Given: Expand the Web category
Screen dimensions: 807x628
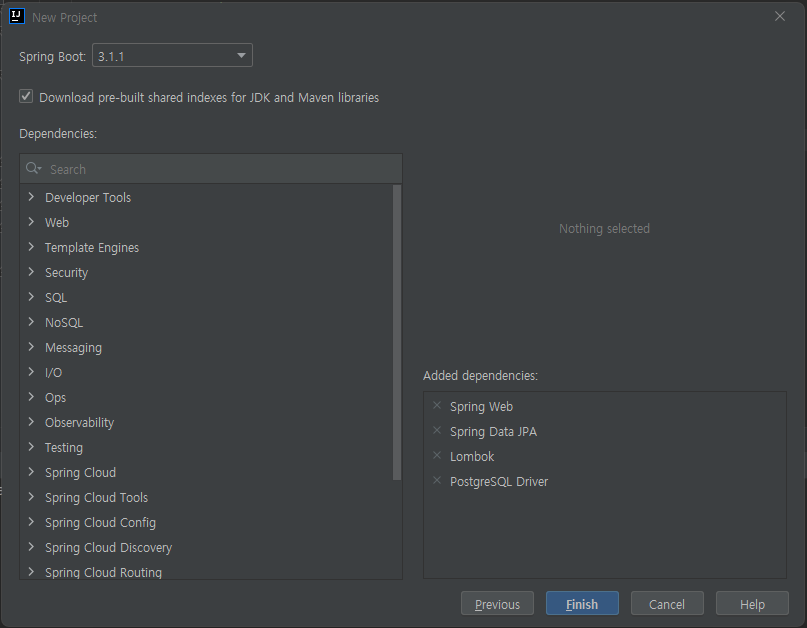Looking at the screenshot, I should (x=31, y=222).
